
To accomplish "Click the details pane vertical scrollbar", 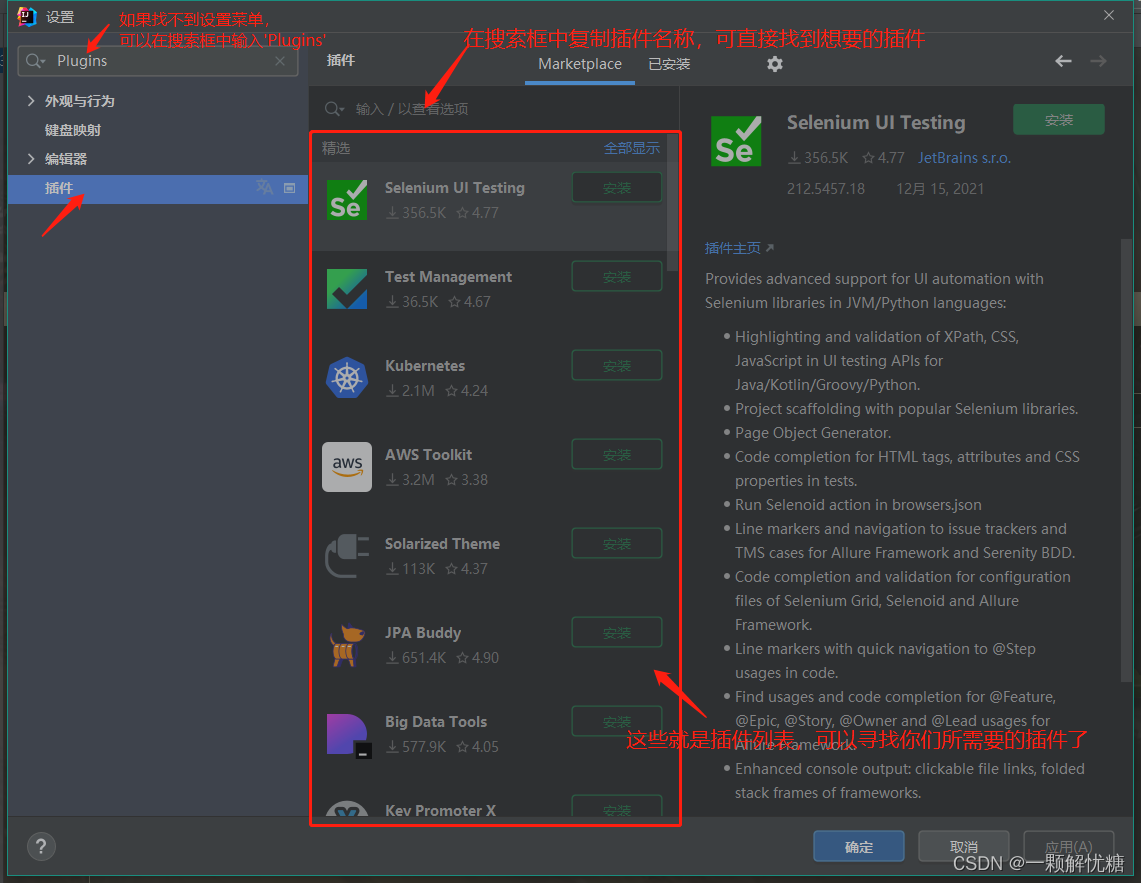I will (1126, 459).
